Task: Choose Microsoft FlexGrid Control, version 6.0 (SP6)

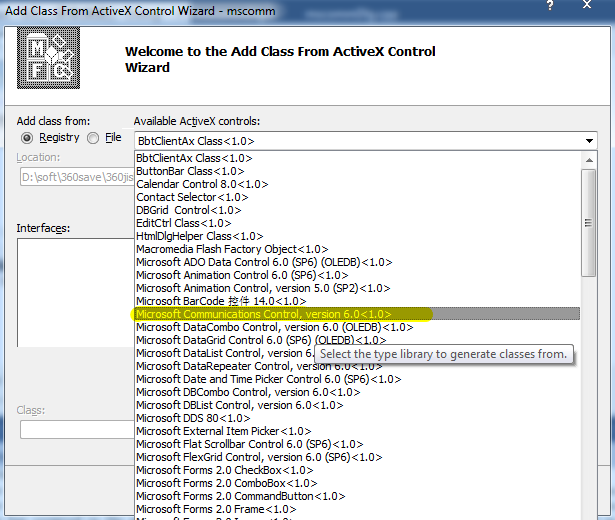Action: [357, 457]
